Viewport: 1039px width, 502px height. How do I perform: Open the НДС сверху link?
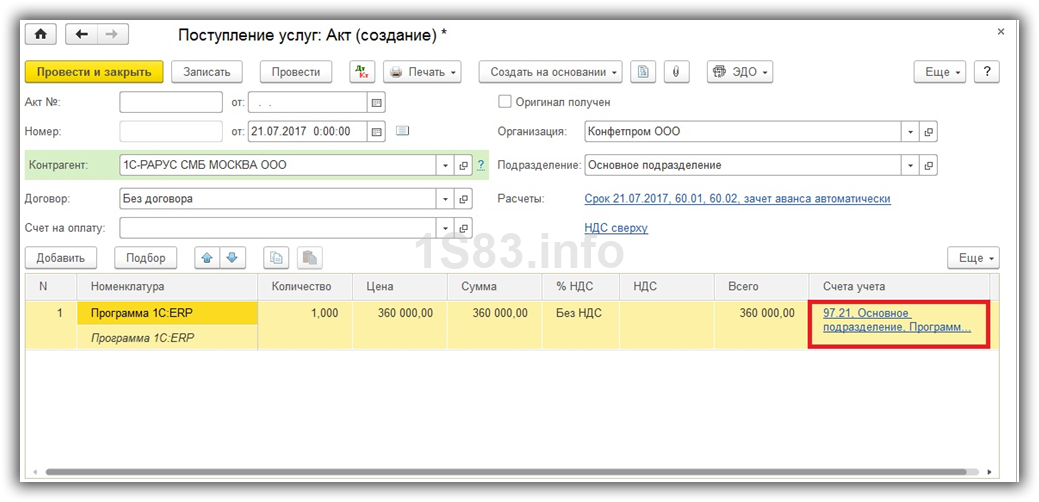tap(616, 228)
